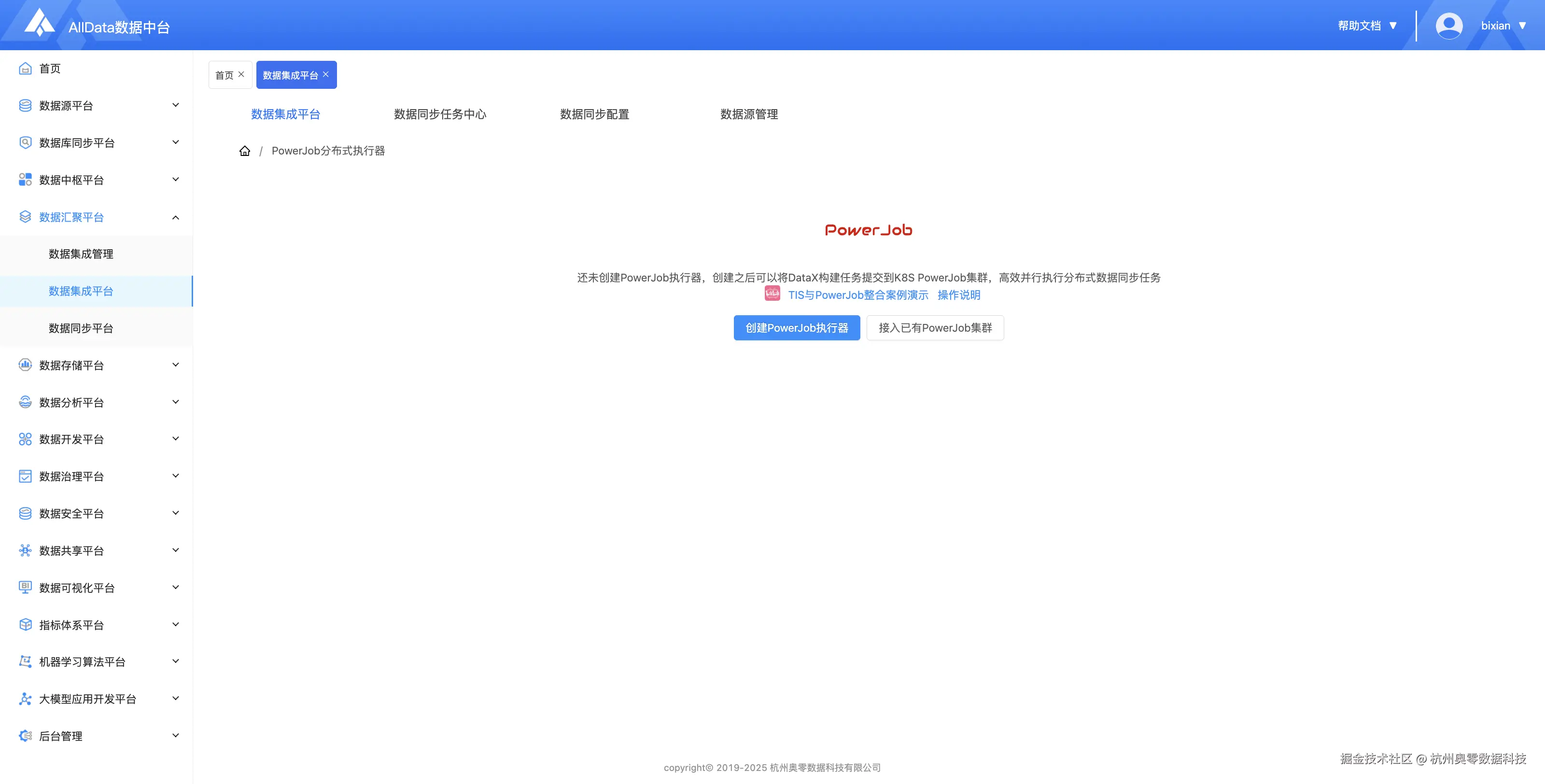Screen dimensions: 1545x784
Task: Click the 首页 sidebar home icon
Action: [x=25, y=69]
